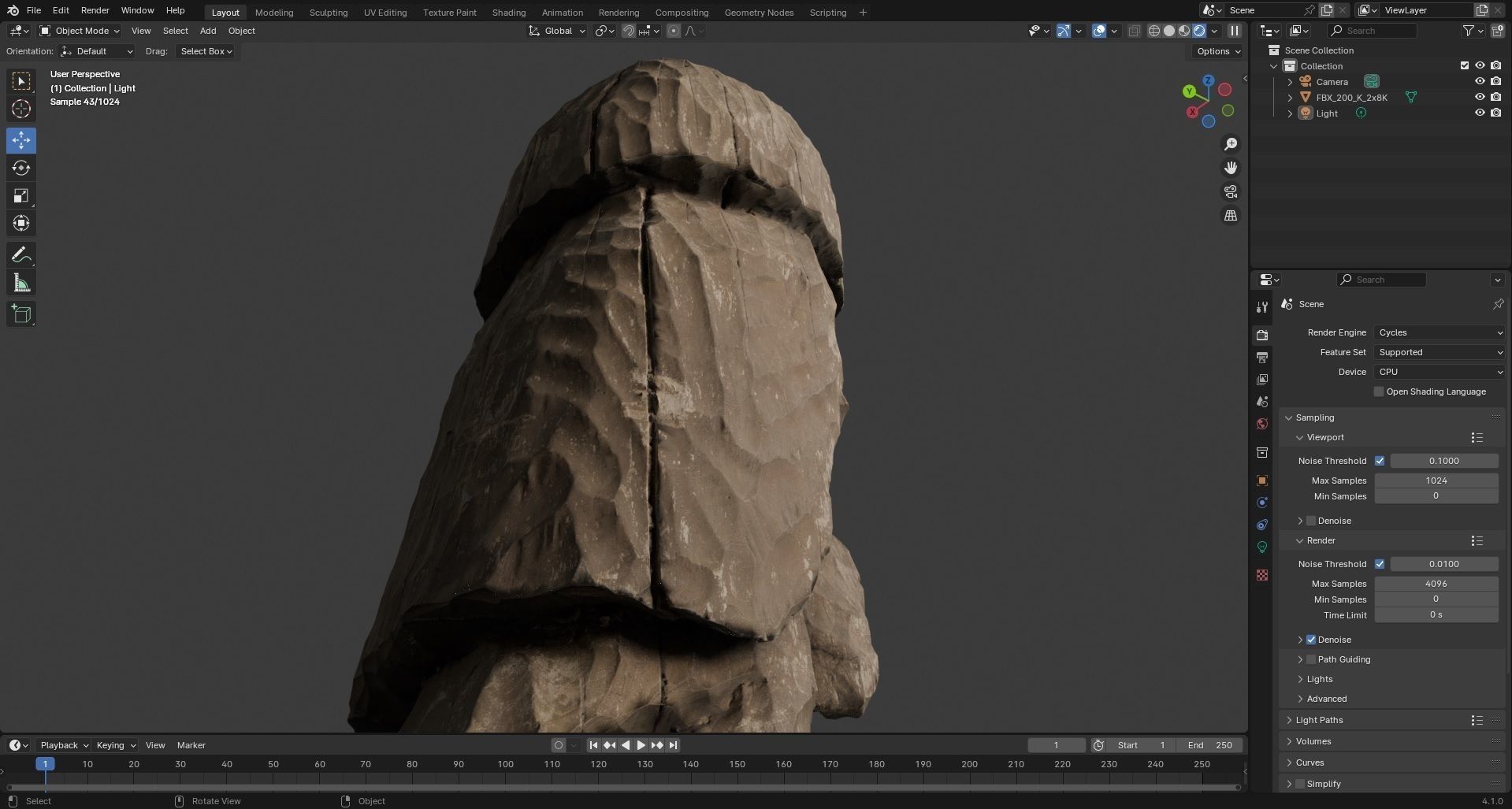Screen dimensions: 1512x809
Task: Open the Feature Set dropdown
Action: pyautogui.click(x=1440, y=352)
